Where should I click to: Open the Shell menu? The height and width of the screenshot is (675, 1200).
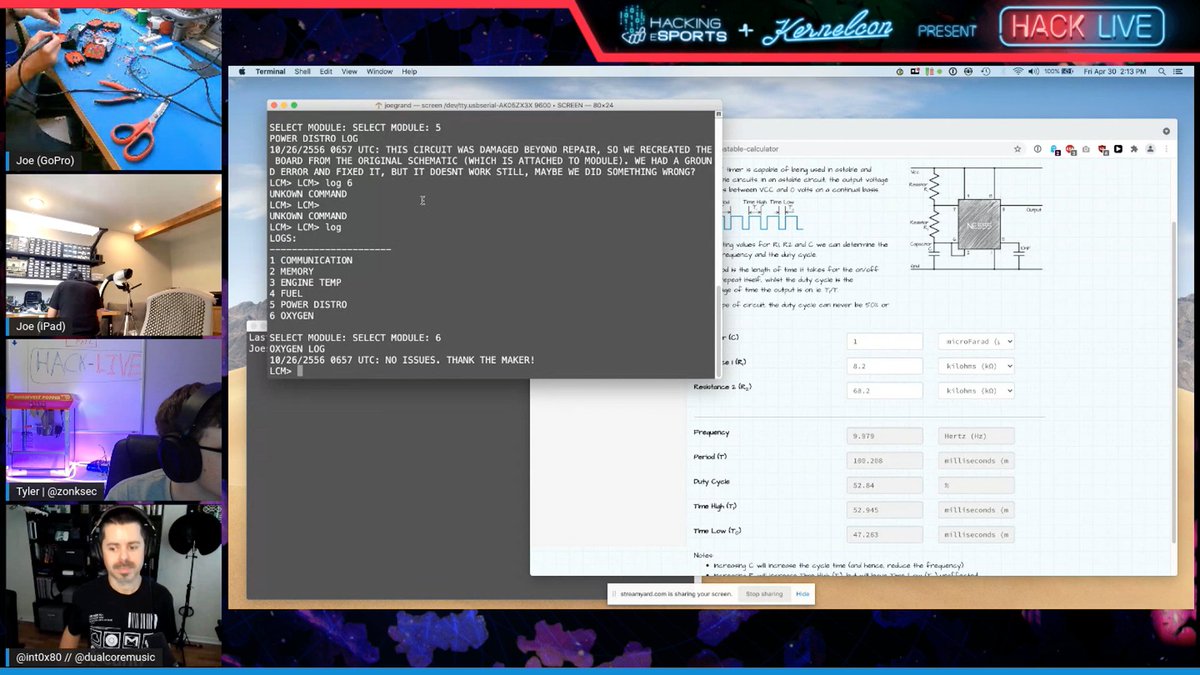(x=302, y=72)
